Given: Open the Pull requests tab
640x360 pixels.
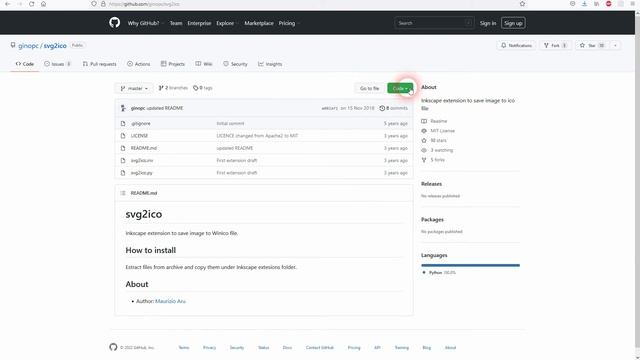Looking at the screenshot, I should click(x=99, y=64).
